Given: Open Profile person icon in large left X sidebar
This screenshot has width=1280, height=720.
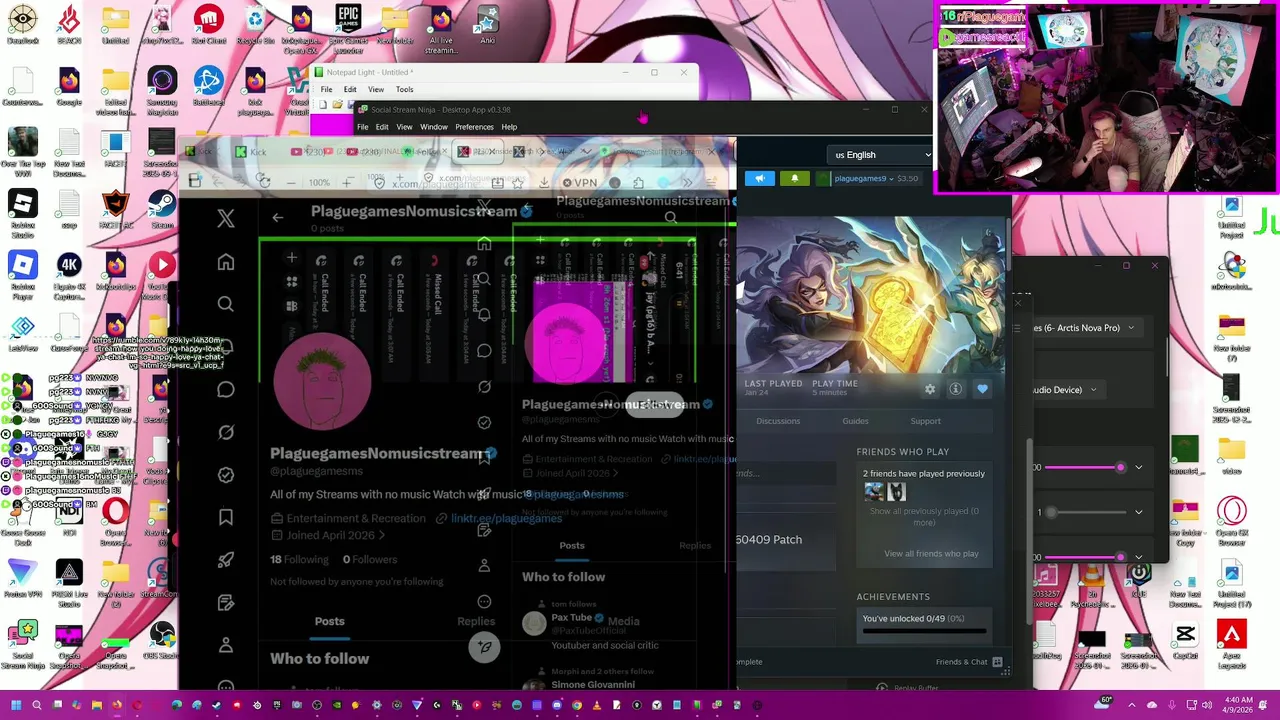Looking at the screenshot, I should [x=226, y=645].
